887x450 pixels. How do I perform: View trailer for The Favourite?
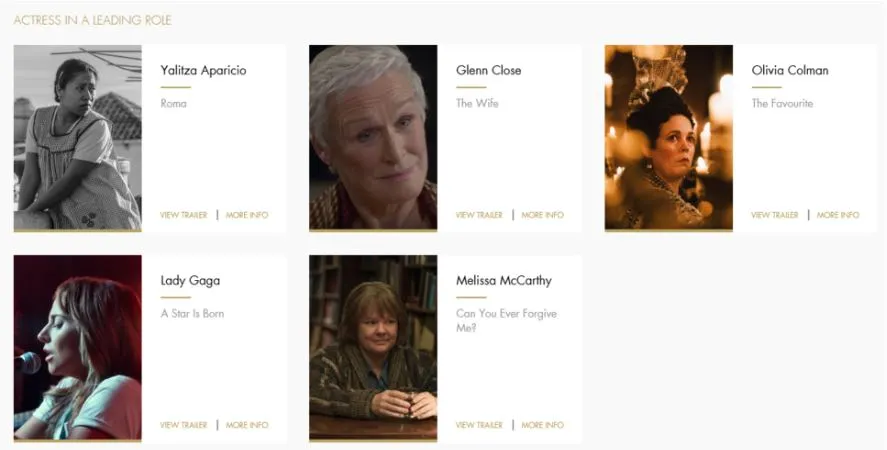click(774, 215)
